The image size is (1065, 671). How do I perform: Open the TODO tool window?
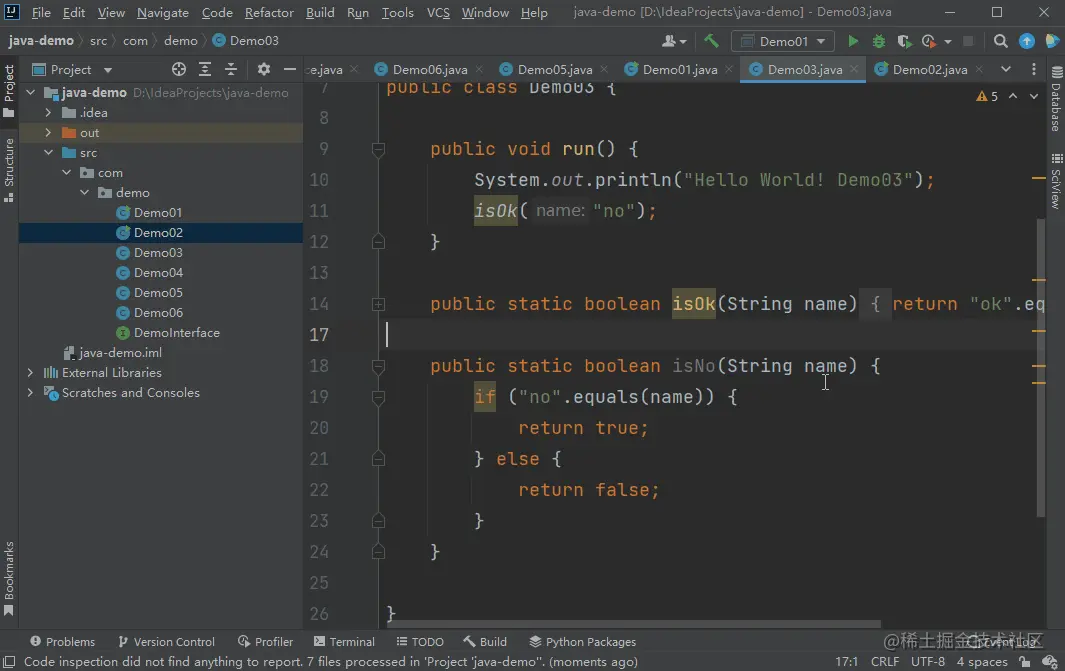click(420, 642)
